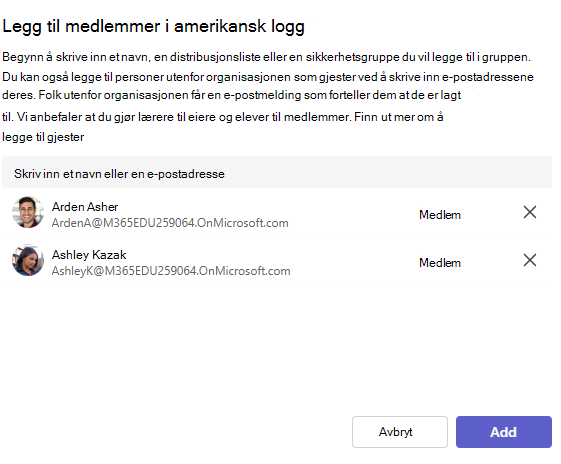561x464 pixels.
Task: Open the Medlem role dropdown for Arden Asher
Action: [x=440, y=215]
